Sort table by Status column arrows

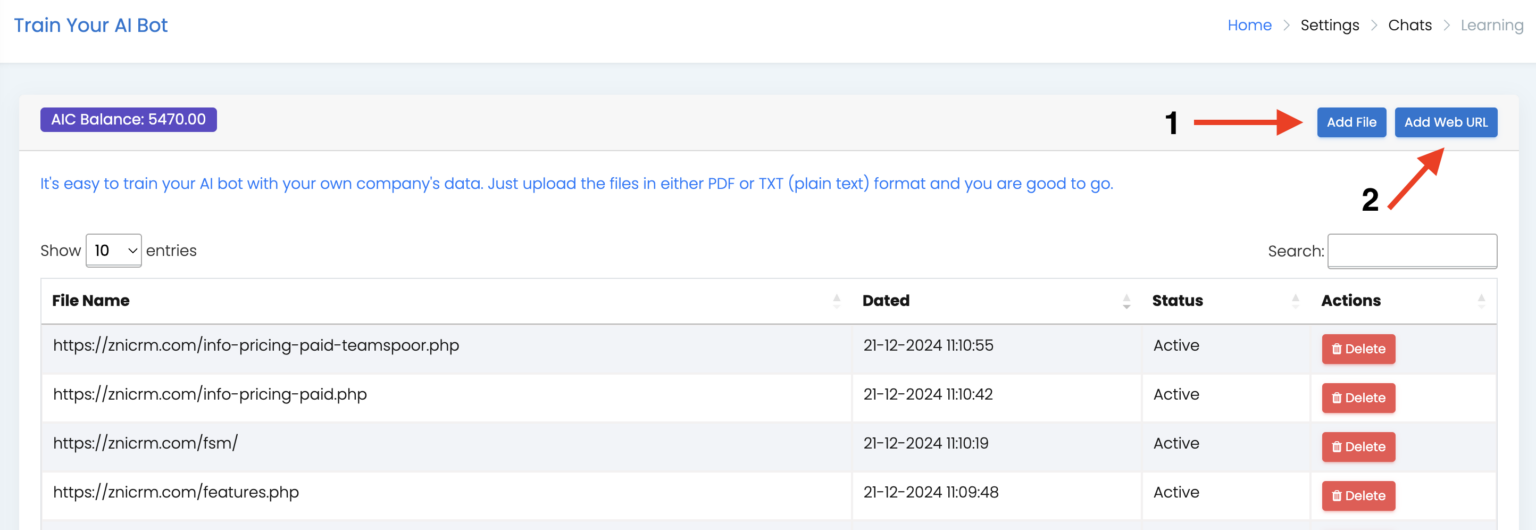(1295, 301)
